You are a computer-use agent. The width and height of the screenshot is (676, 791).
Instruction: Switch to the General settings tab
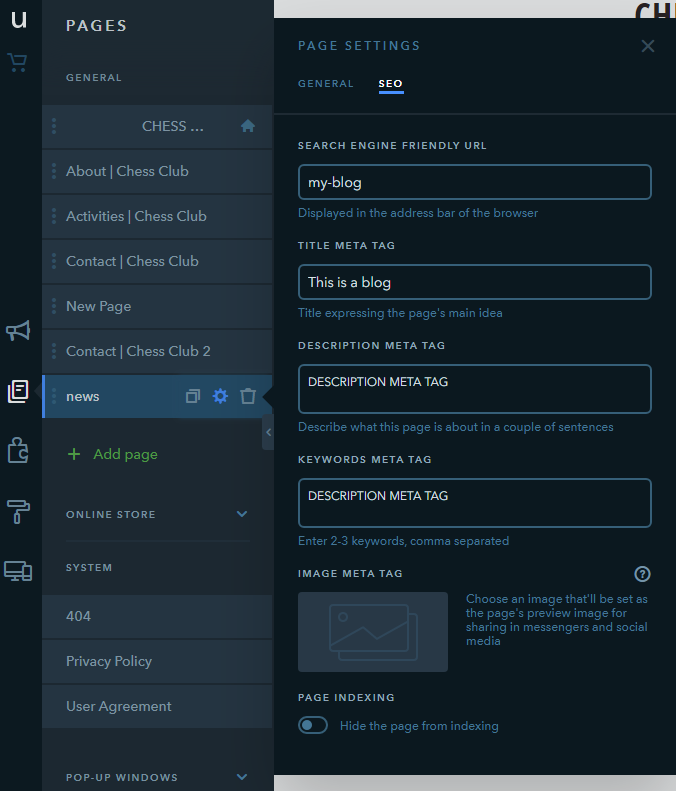(326, 84)
